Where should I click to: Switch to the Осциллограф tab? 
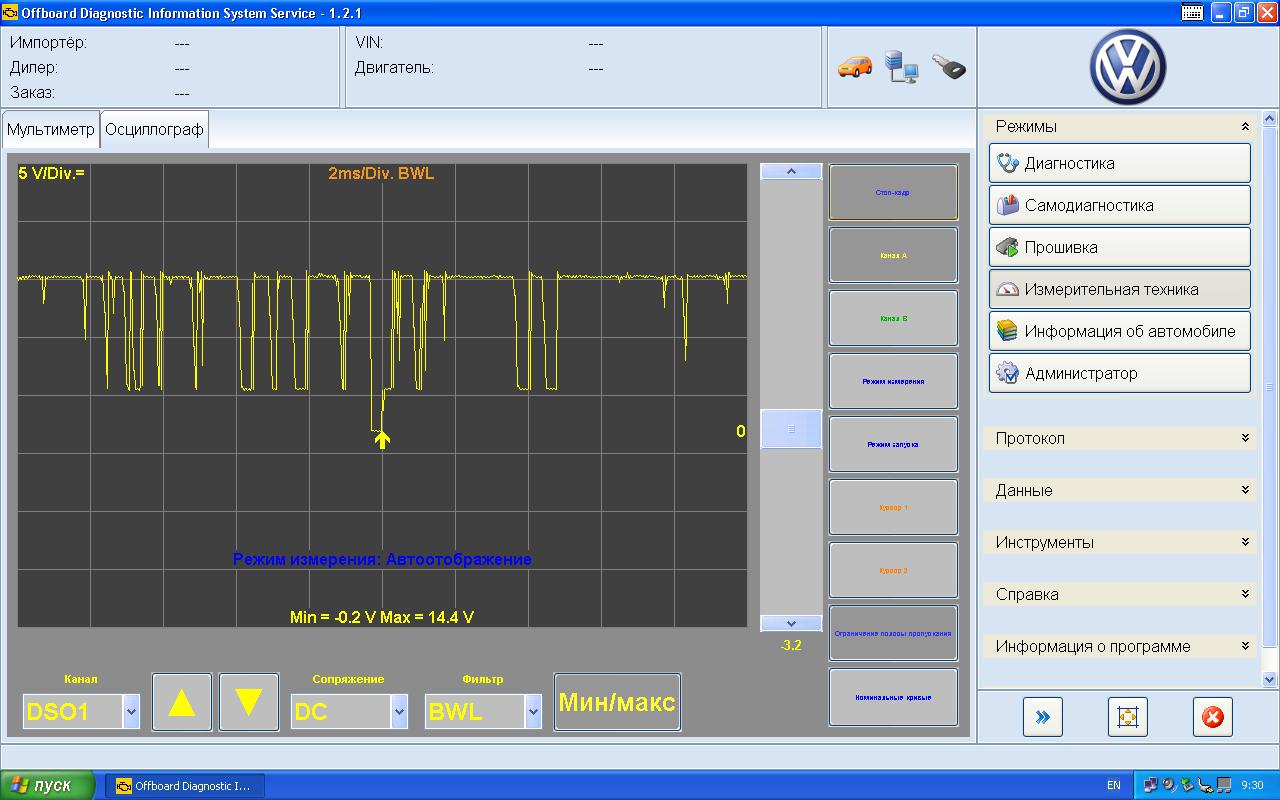point(154,129)
